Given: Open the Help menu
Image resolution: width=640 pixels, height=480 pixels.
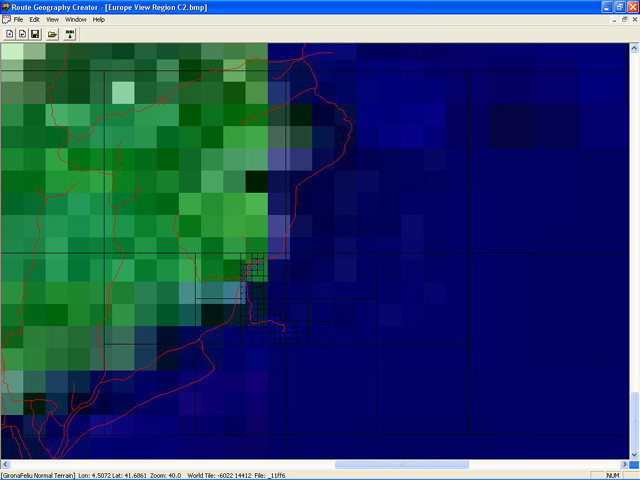Looking at the screenshot, I should coord(98,19).
